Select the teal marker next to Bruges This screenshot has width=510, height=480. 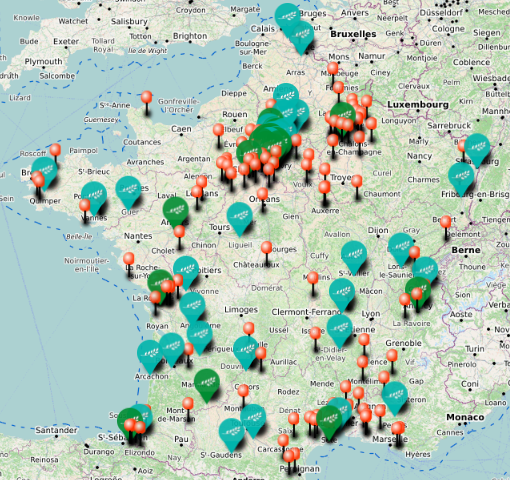click(x=287, y=18)
